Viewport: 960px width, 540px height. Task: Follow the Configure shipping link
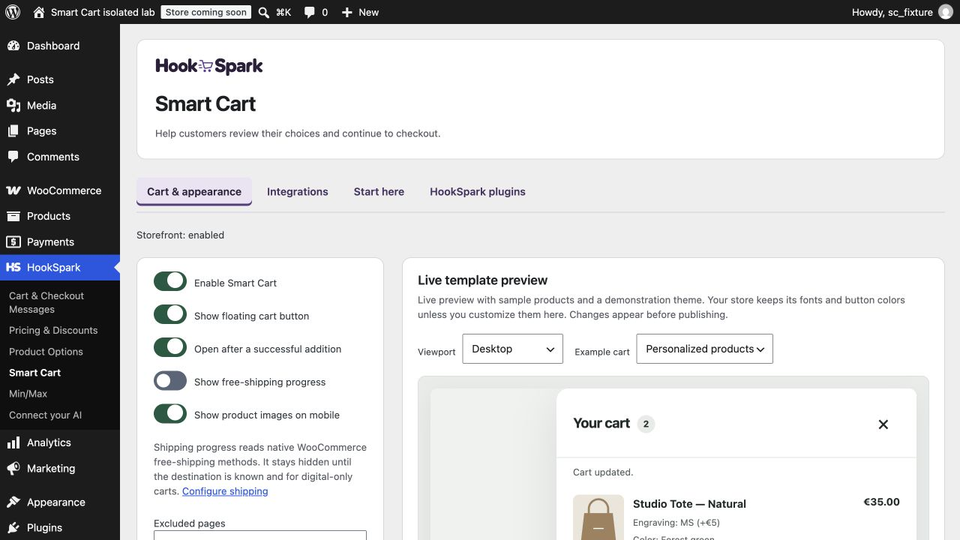(225, 491)
